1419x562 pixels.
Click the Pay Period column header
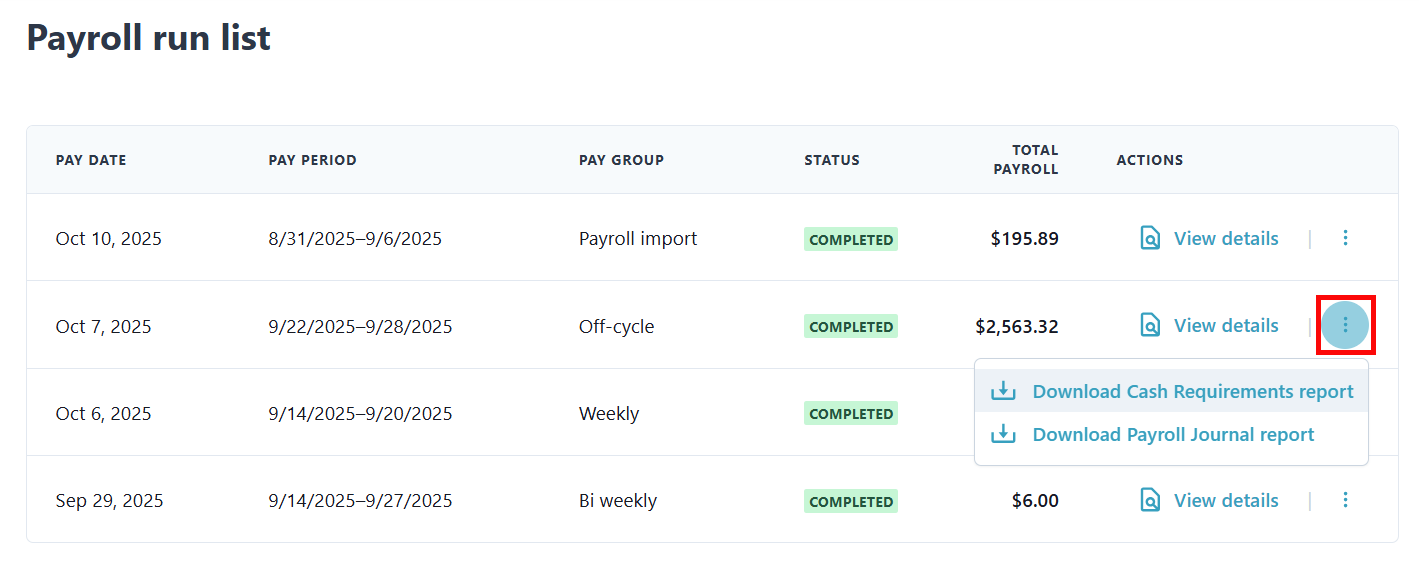click(x=312, y=160)
